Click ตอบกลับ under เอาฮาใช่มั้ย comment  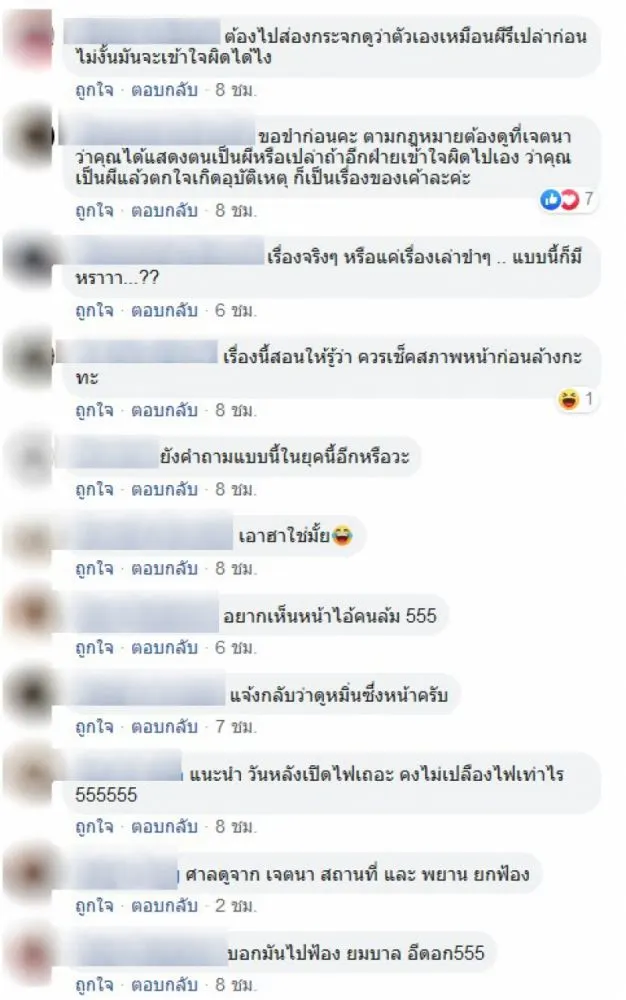tap(164, 568)
